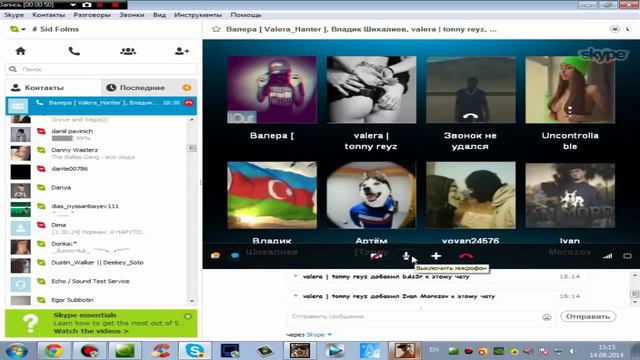Open call quality signal bars icon
Image resolution: width=640 pixels, height=360 pixels.
pyautogui.click(x=608, y=256)
